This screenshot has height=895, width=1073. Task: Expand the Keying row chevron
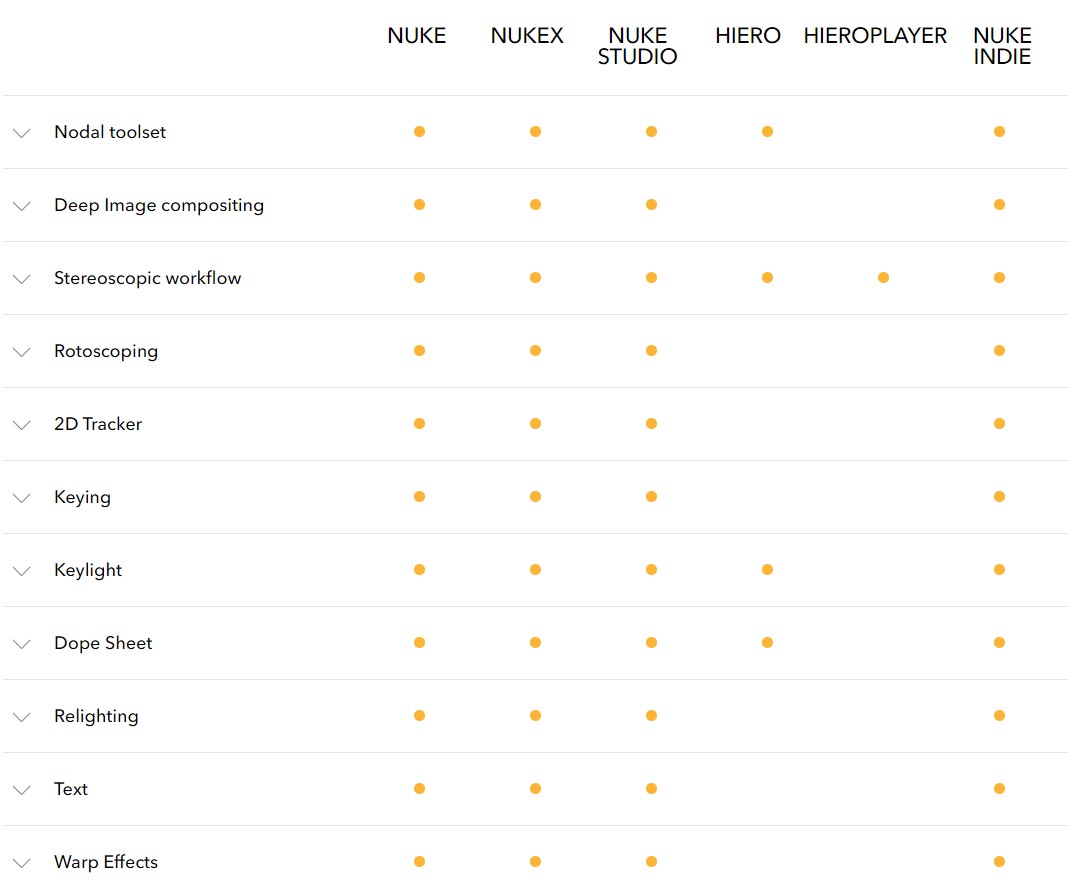click(x=22, y=498)
